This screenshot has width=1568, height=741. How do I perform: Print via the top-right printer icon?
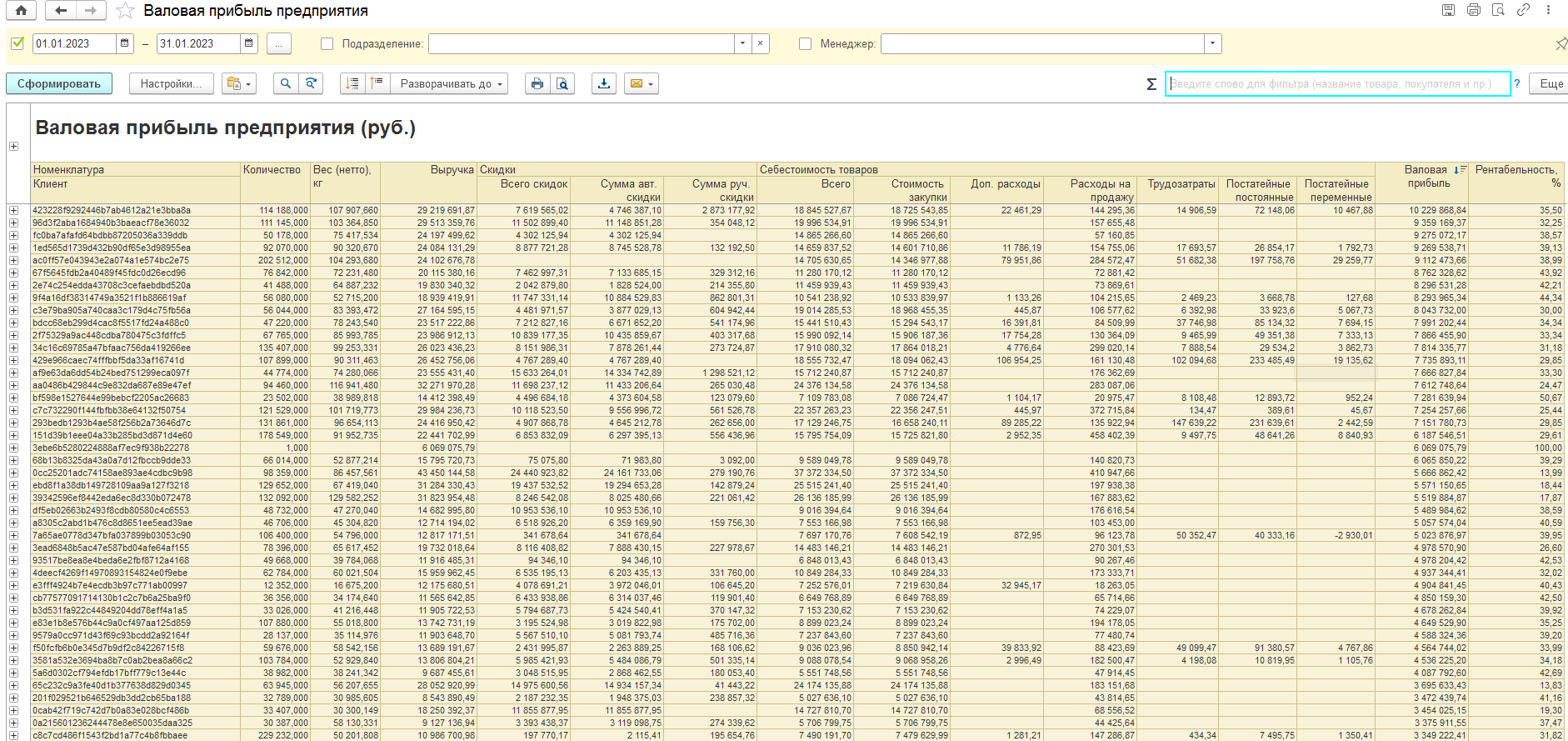point(1474,11)
